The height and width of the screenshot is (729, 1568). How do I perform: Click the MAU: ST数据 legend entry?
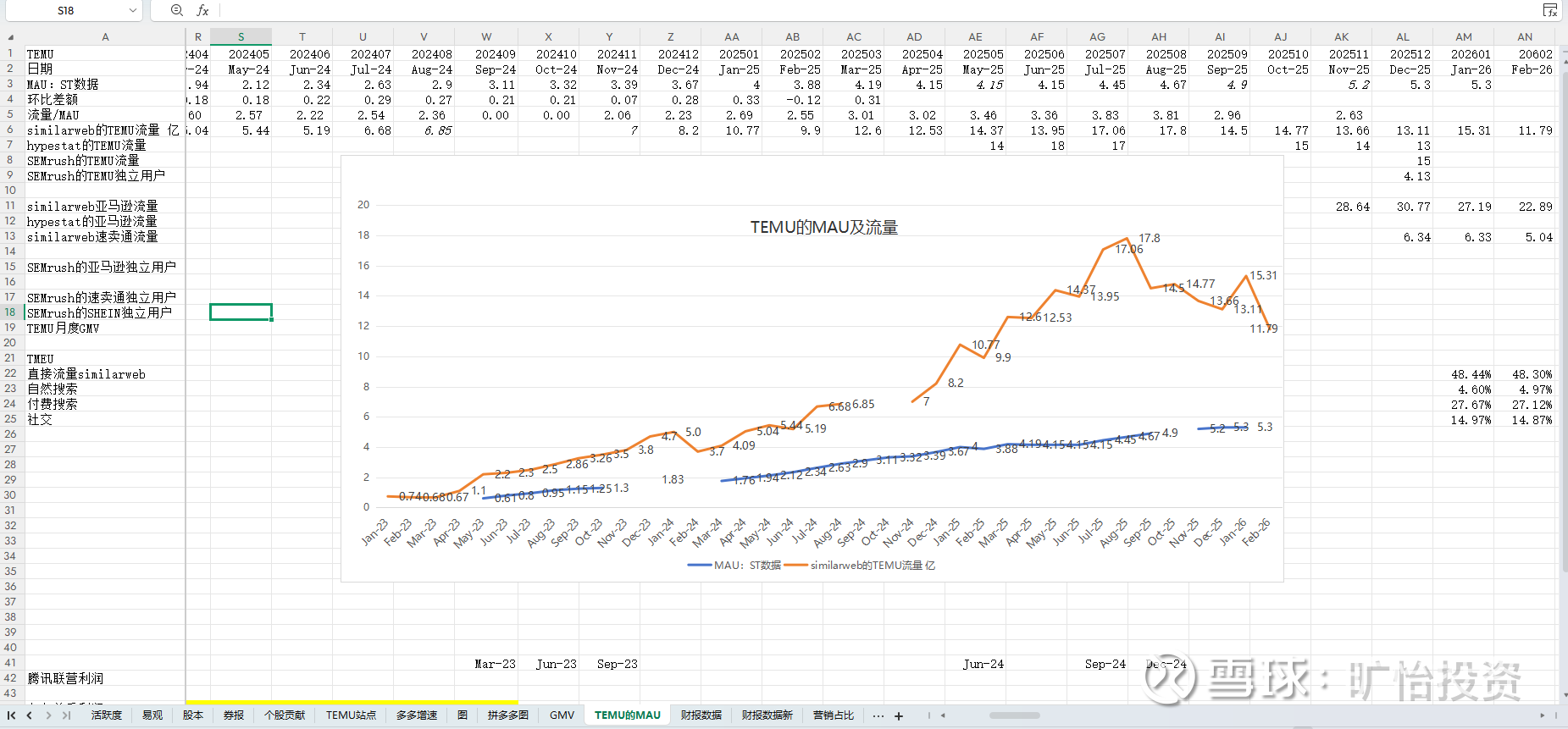point(734,566)
